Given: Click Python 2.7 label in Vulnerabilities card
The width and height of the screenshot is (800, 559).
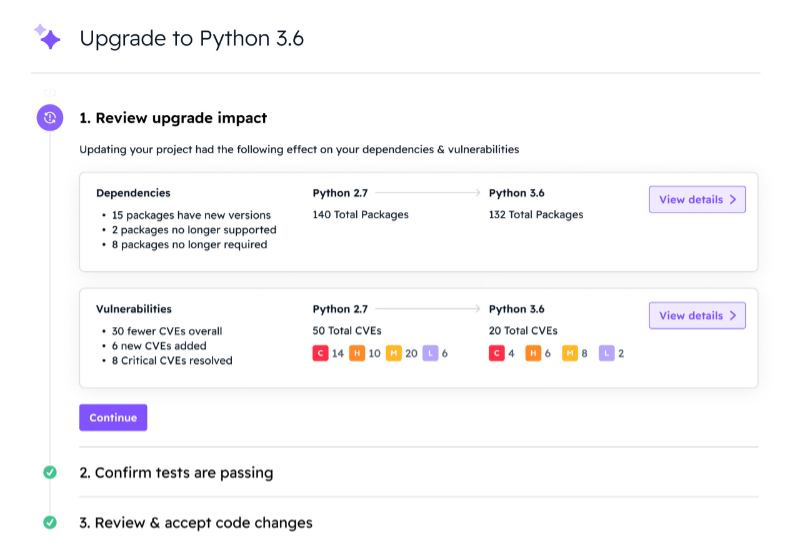Looking at the screenshot, I should click(x=340, y=309).
